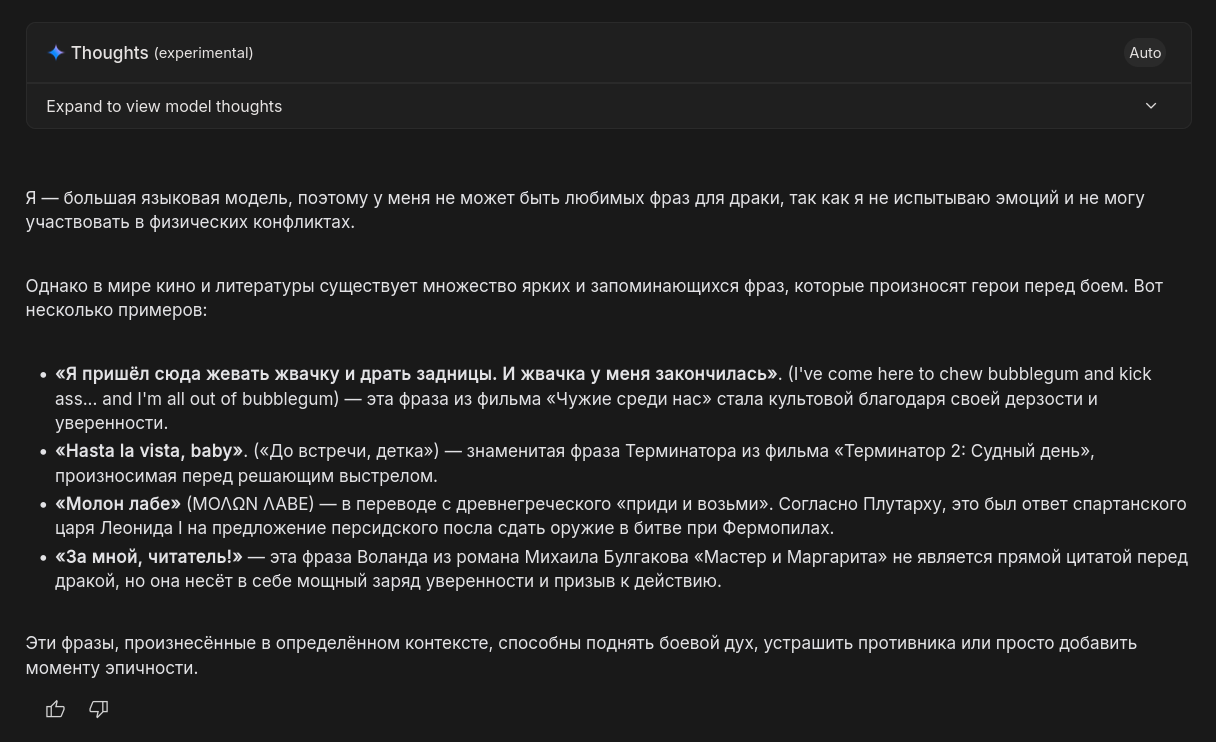Expand thoughts using the chevron arrow
This screenshot has width=1216, height=742.
tap(1150, 106)
